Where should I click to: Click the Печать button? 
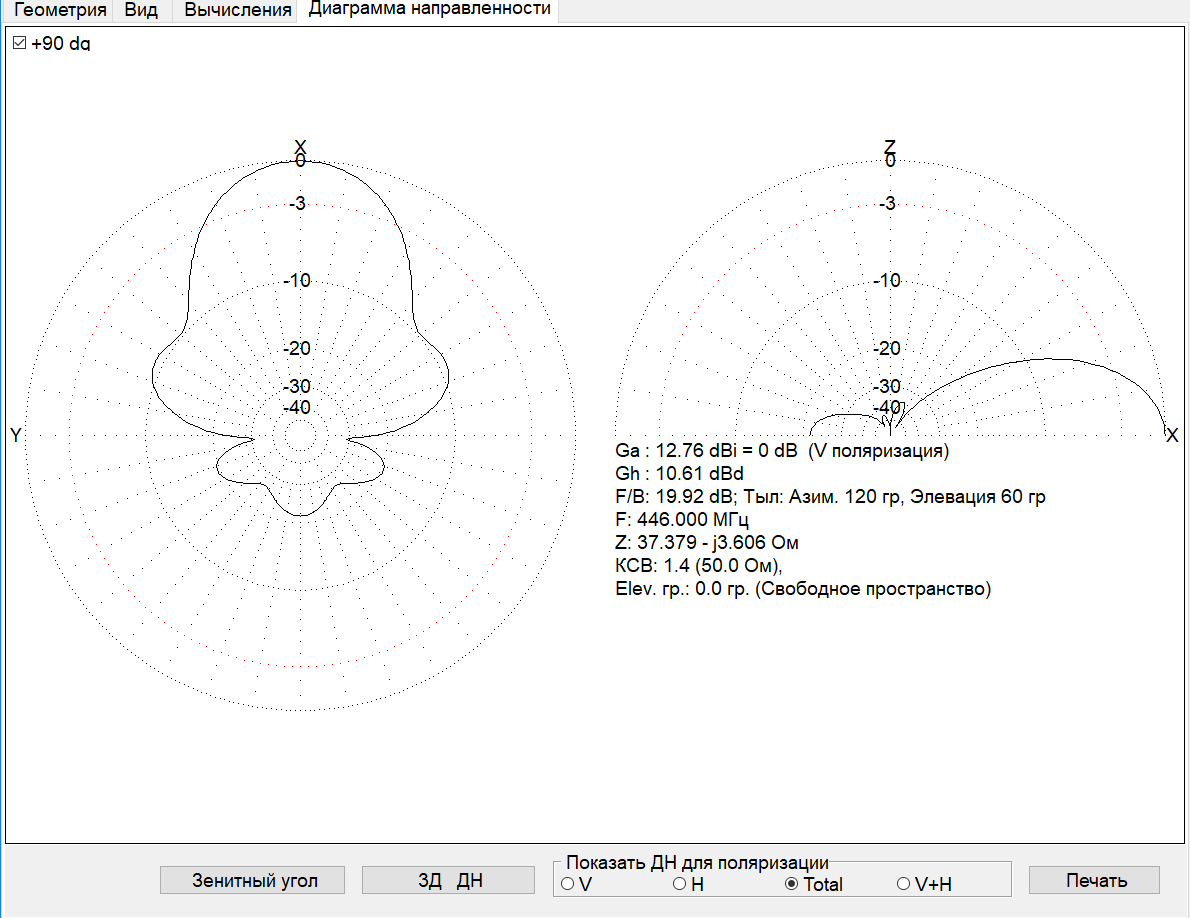tap(1094, 880)
